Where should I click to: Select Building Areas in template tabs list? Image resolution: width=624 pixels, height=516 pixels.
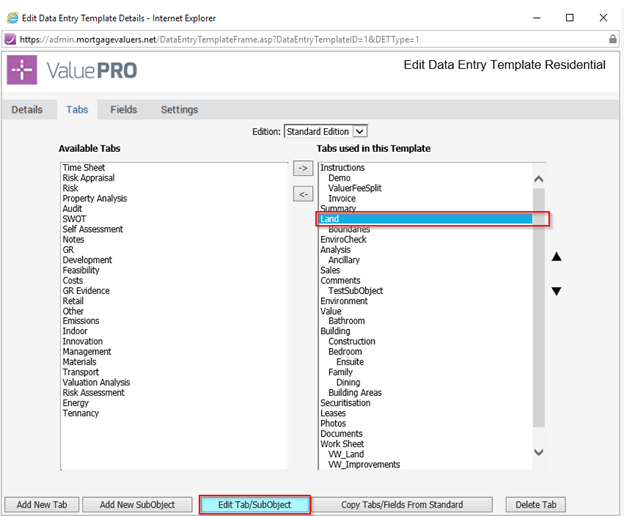pos(355,393)
